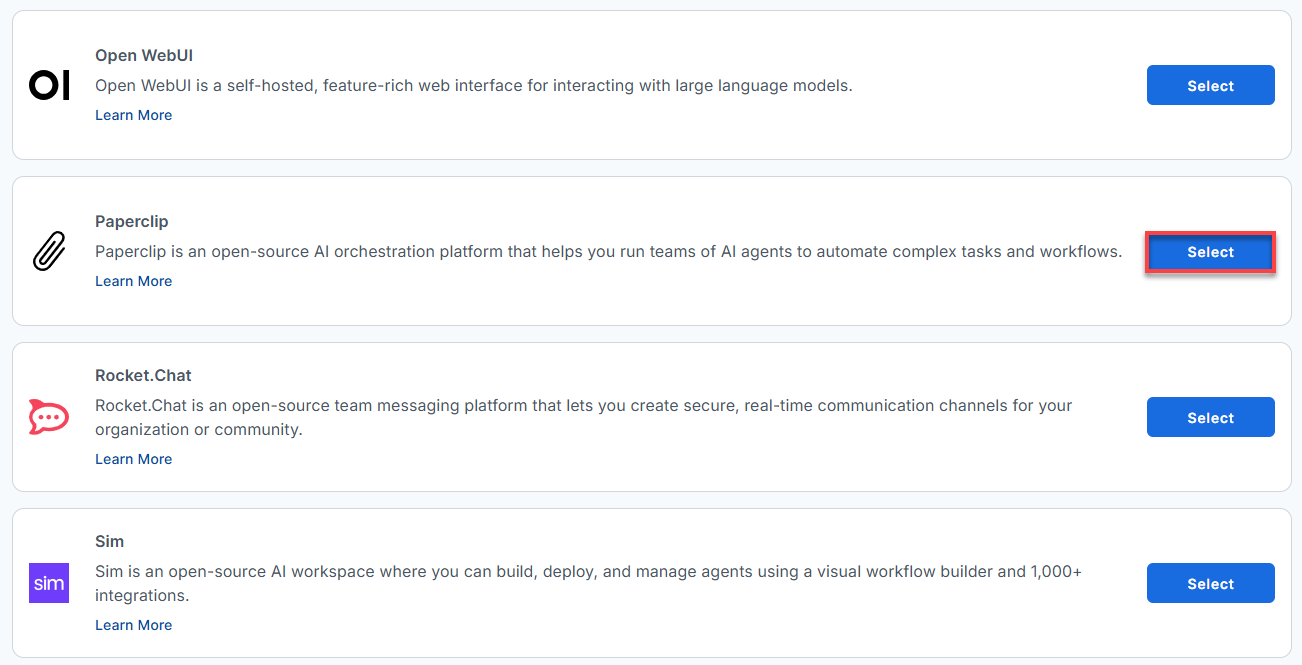Screen dimensions: 1302x665
Task: Open Learn More link for Paperclip
Action: click(133, 281)
